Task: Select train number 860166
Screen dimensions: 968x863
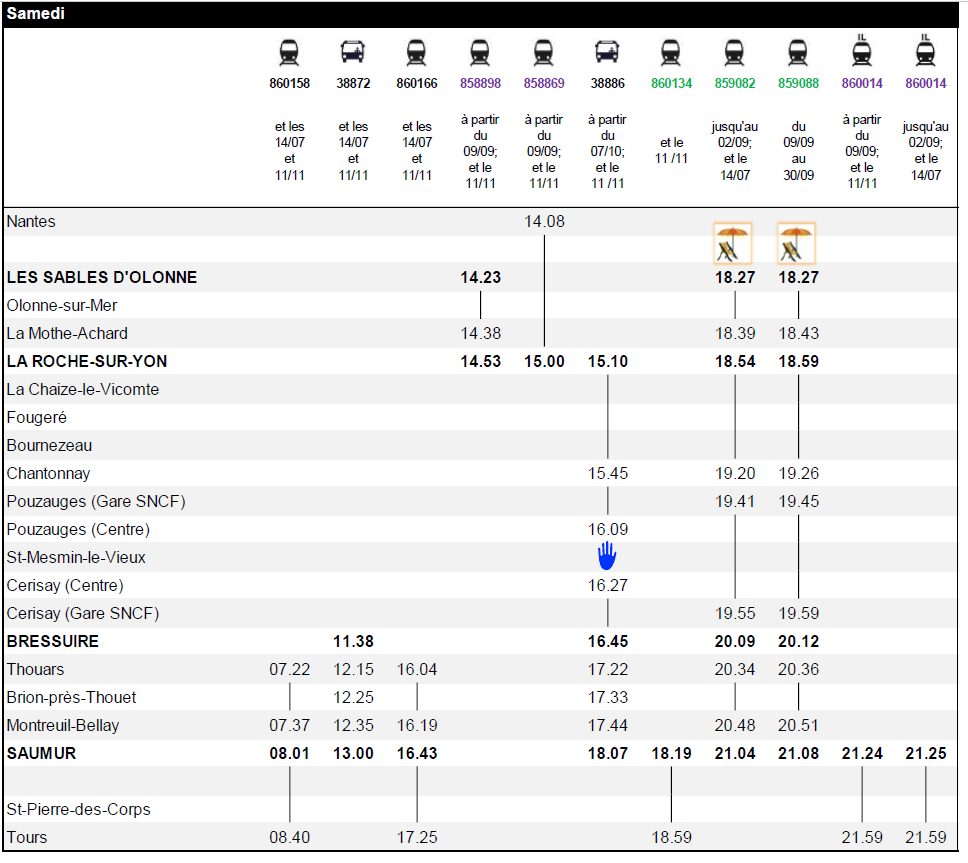Action: (417, 83)
